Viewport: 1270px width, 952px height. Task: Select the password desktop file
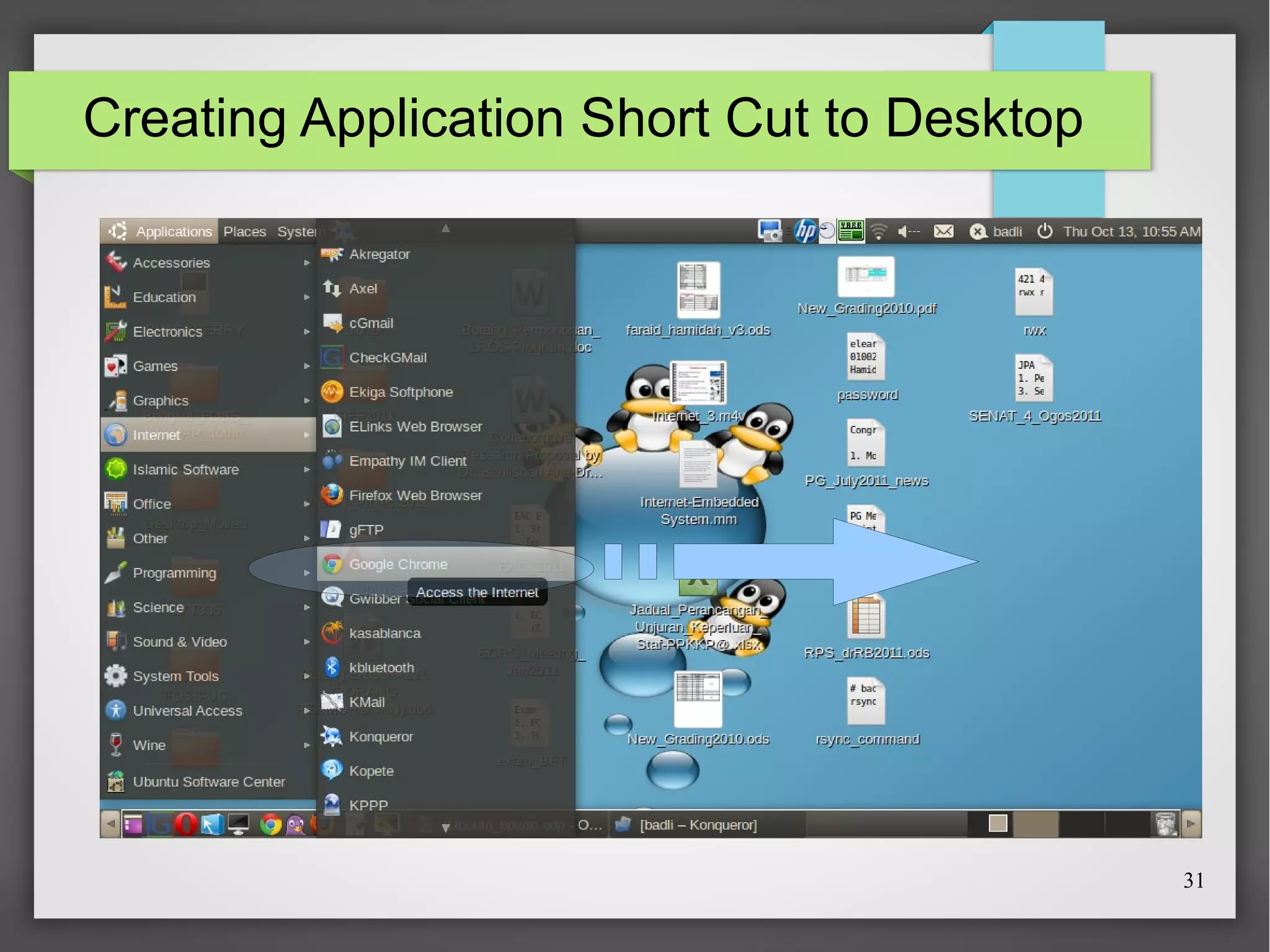(867, 368)
